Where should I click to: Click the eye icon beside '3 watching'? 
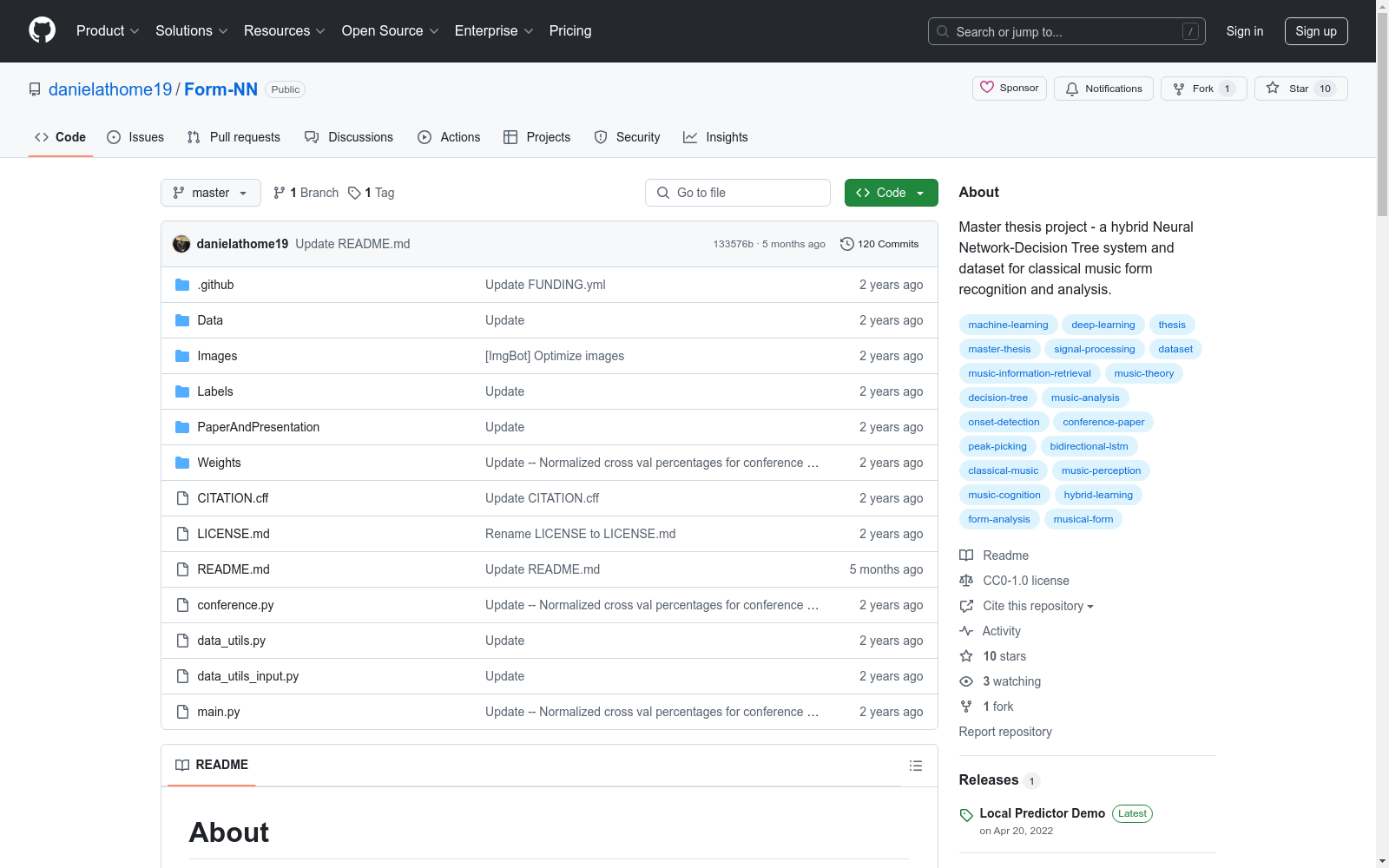[966, 681]
